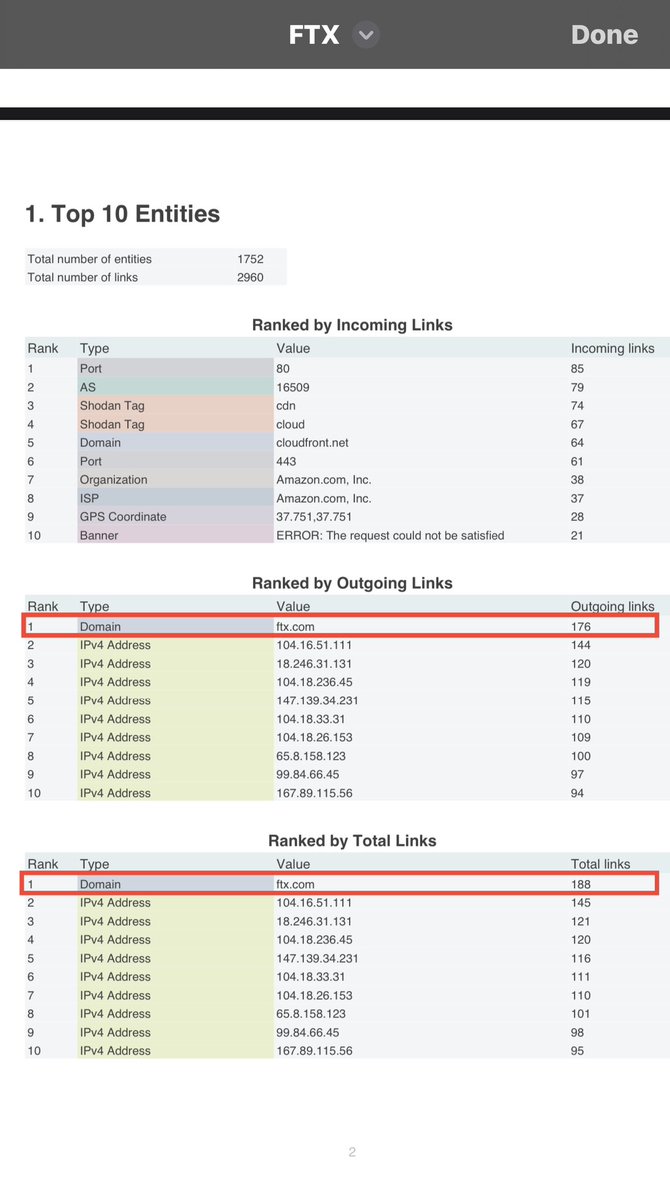Select the total entities value 1752

pyautogui.click(x=250, y=259)
